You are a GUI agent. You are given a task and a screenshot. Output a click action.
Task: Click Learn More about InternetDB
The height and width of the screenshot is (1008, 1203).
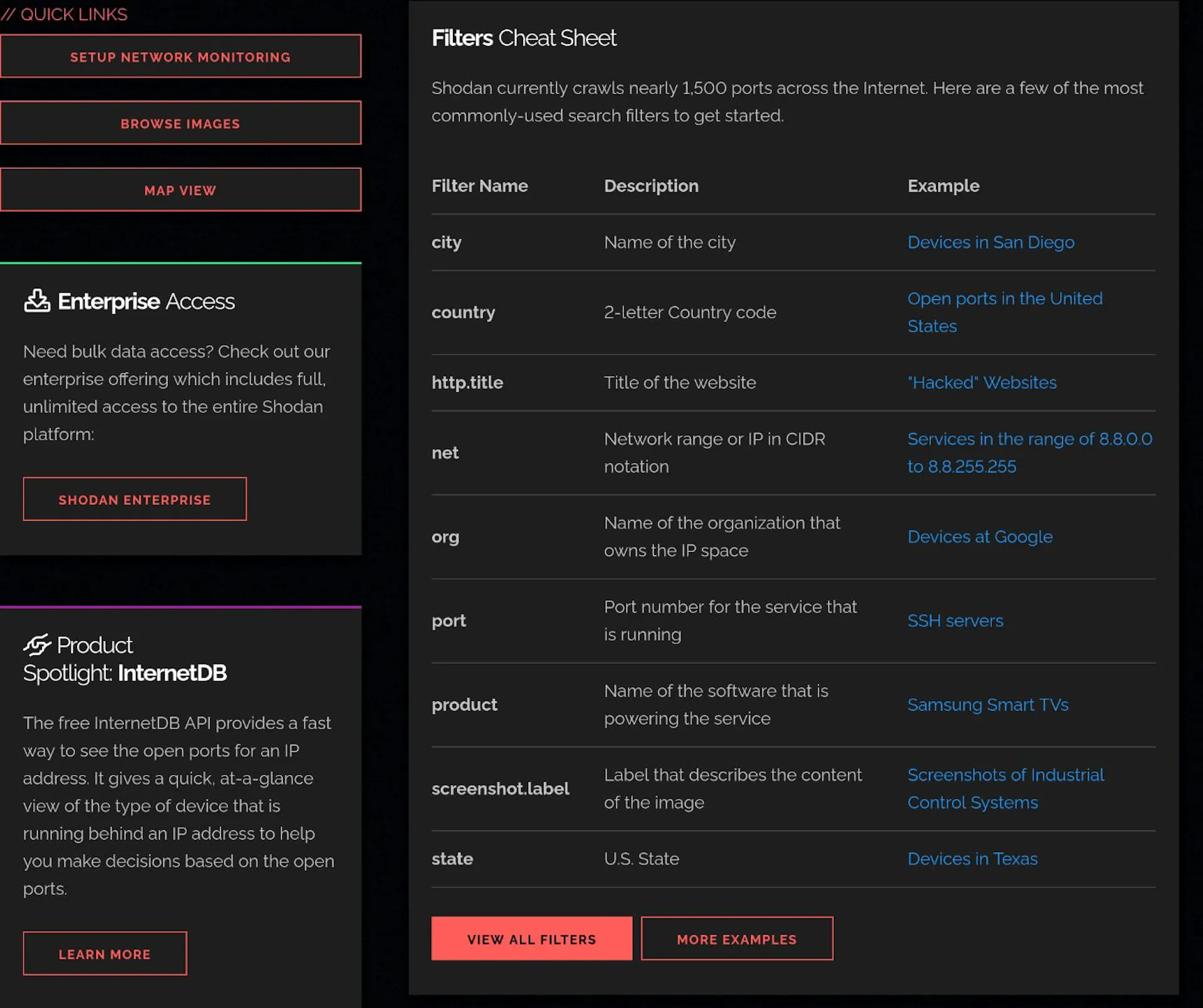[x=105, y=953]
